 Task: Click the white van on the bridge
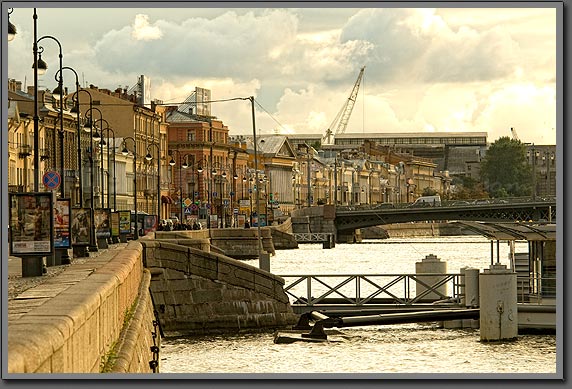pos(427,200)
